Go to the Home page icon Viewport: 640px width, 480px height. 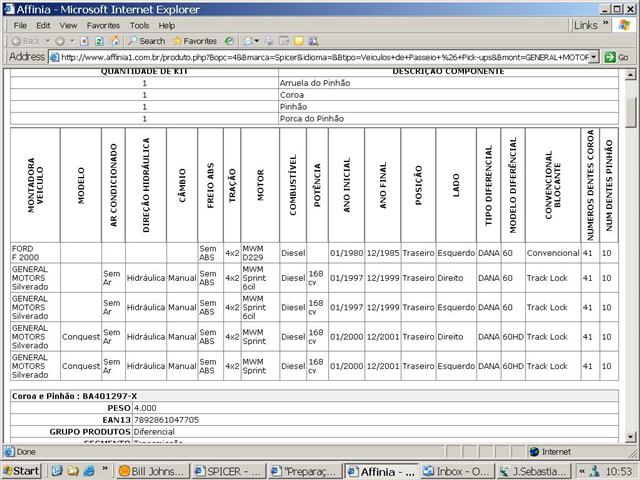(x=116, y=41)
